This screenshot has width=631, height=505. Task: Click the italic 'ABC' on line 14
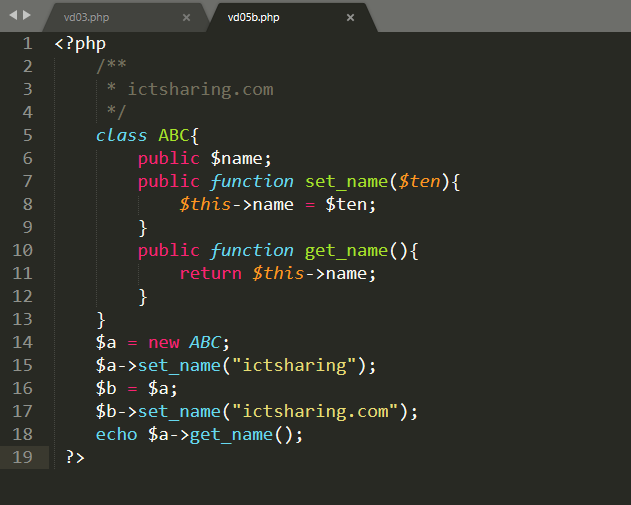pos(205,342)
